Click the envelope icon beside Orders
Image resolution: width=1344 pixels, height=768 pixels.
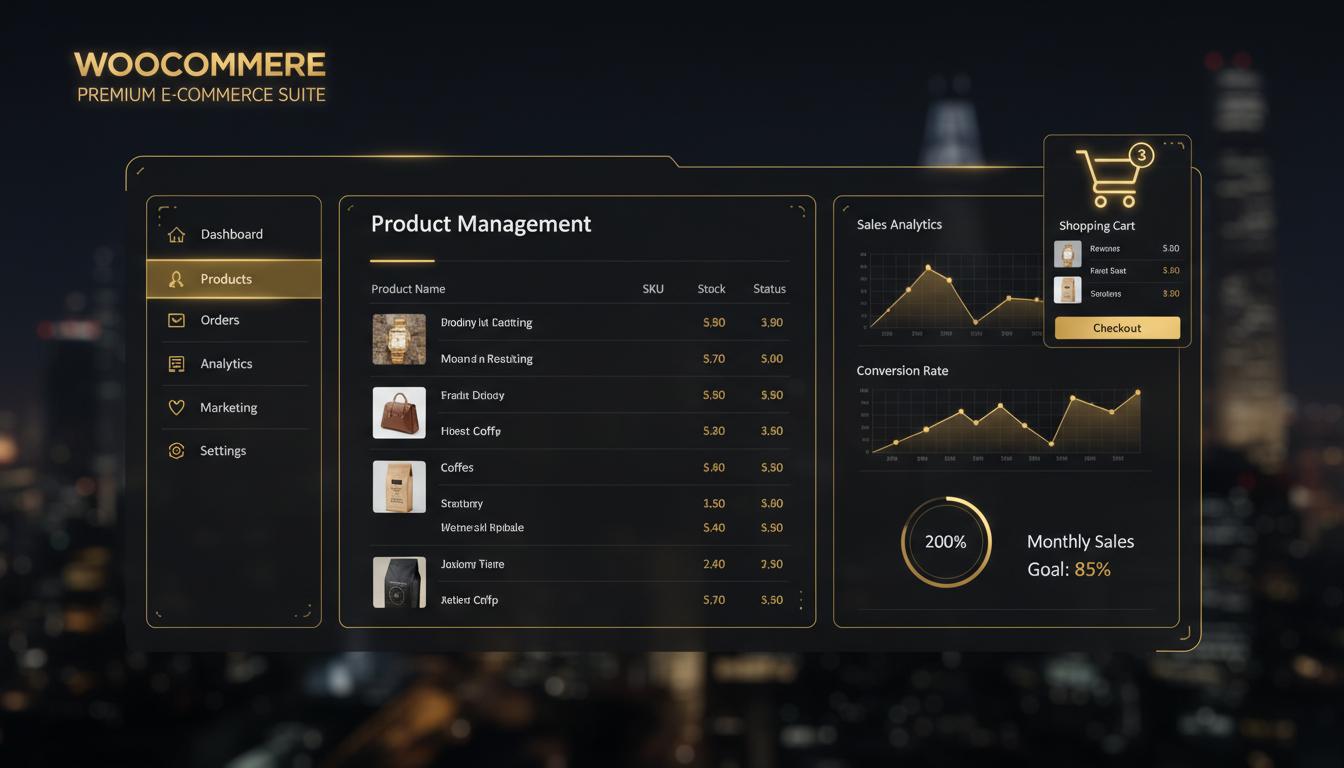(x=176, y=320)
